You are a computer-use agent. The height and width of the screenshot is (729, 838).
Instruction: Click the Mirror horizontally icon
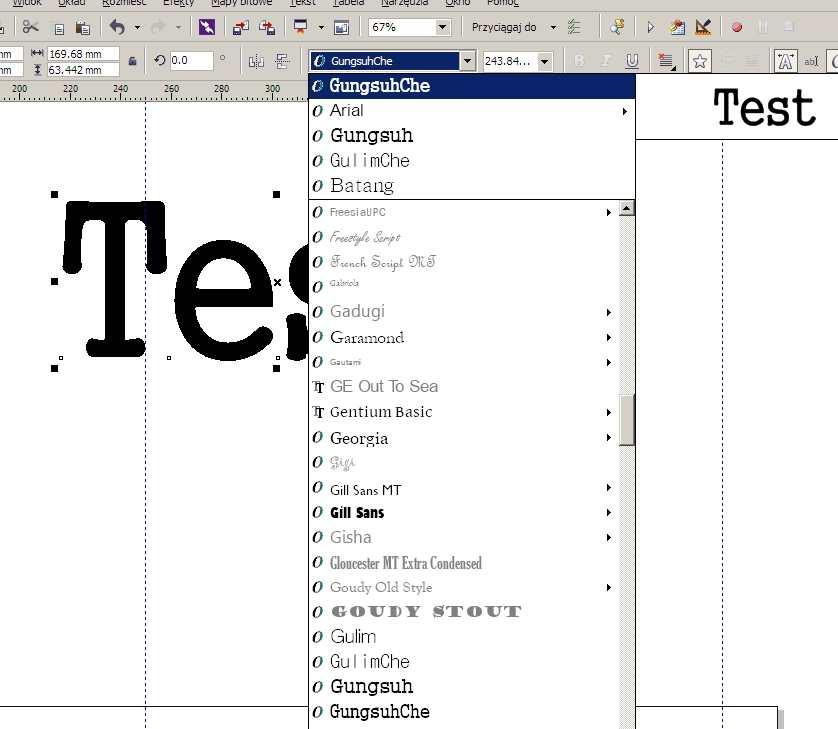pyautogui.click(x=256, y=61)
